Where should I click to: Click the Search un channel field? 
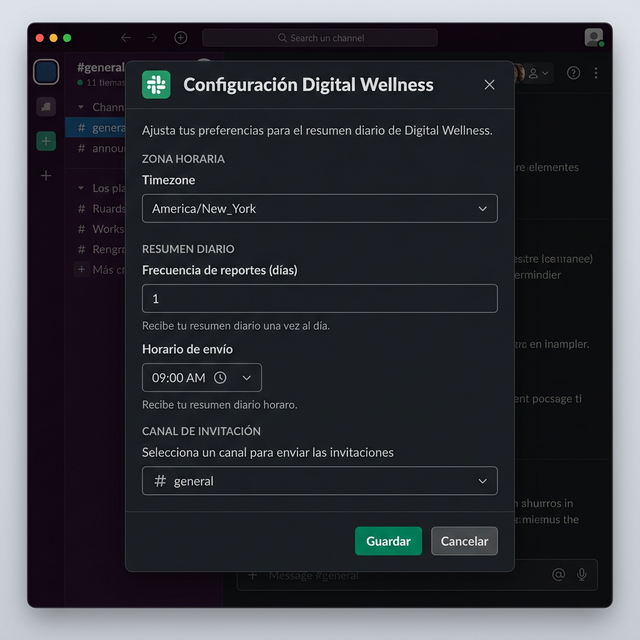(x=320, y=38)
